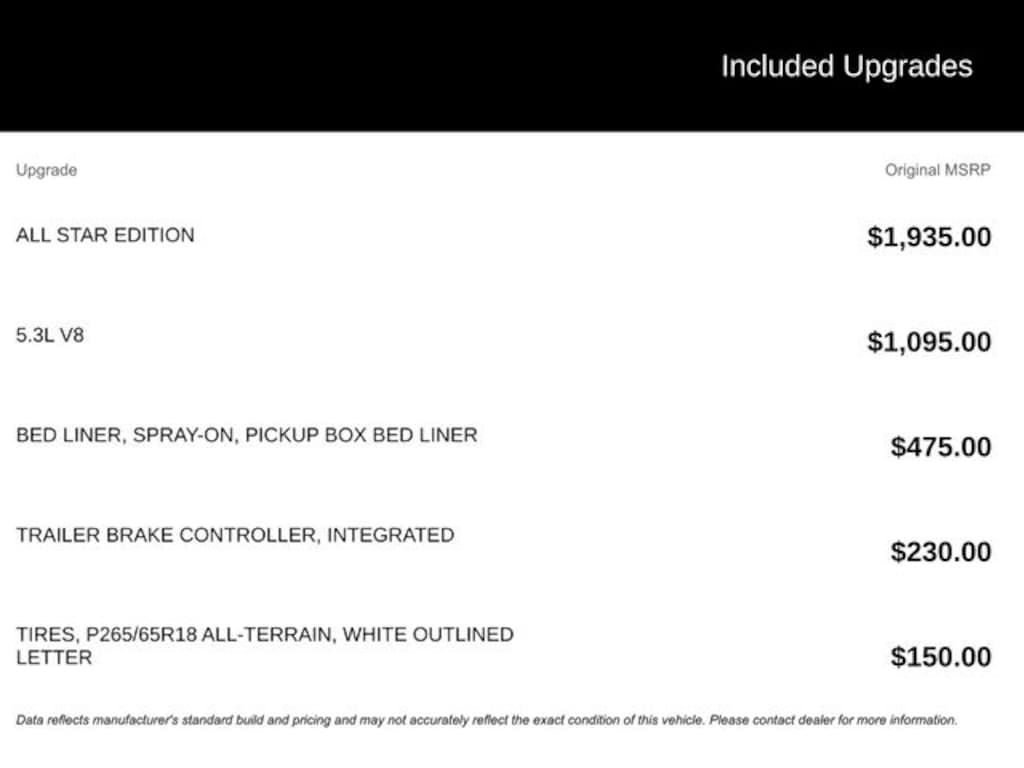Click the Included Upgrades heading
This screenshot has height=768, width=1024.
pos(846,67)
